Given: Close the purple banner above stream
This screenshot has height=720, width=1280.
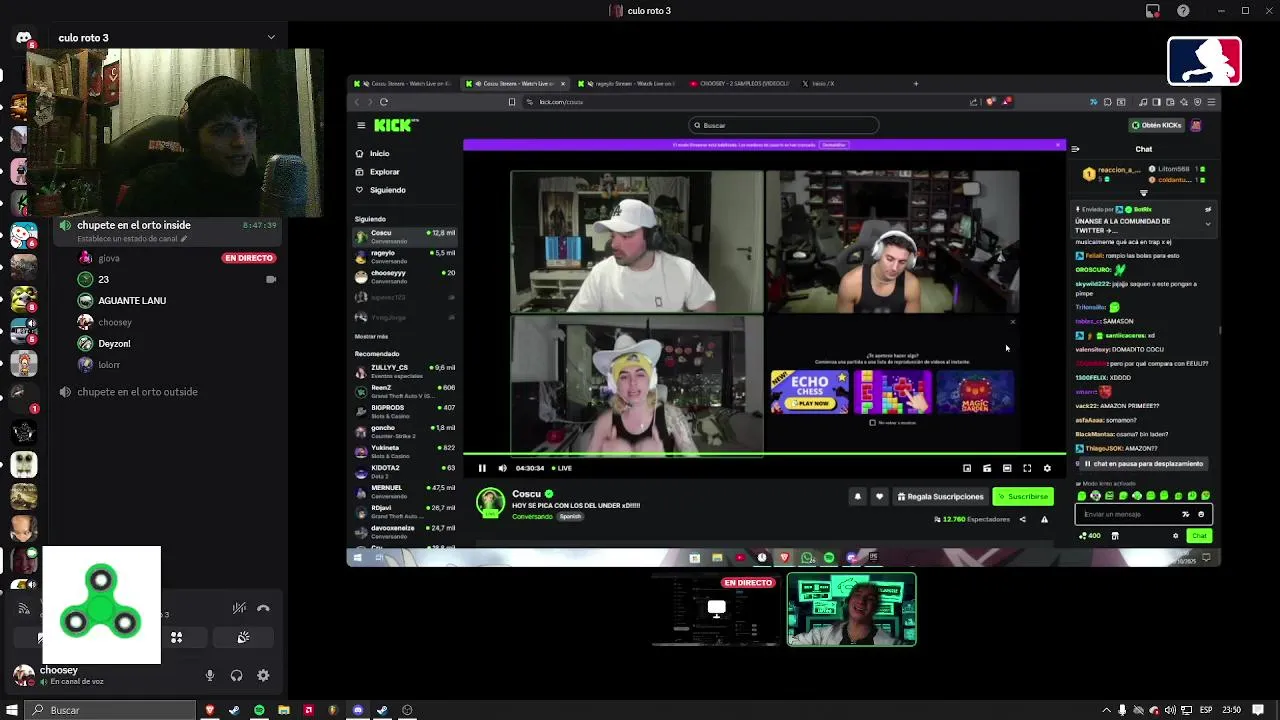Looking at the screenshot, I should (1058, 145).
